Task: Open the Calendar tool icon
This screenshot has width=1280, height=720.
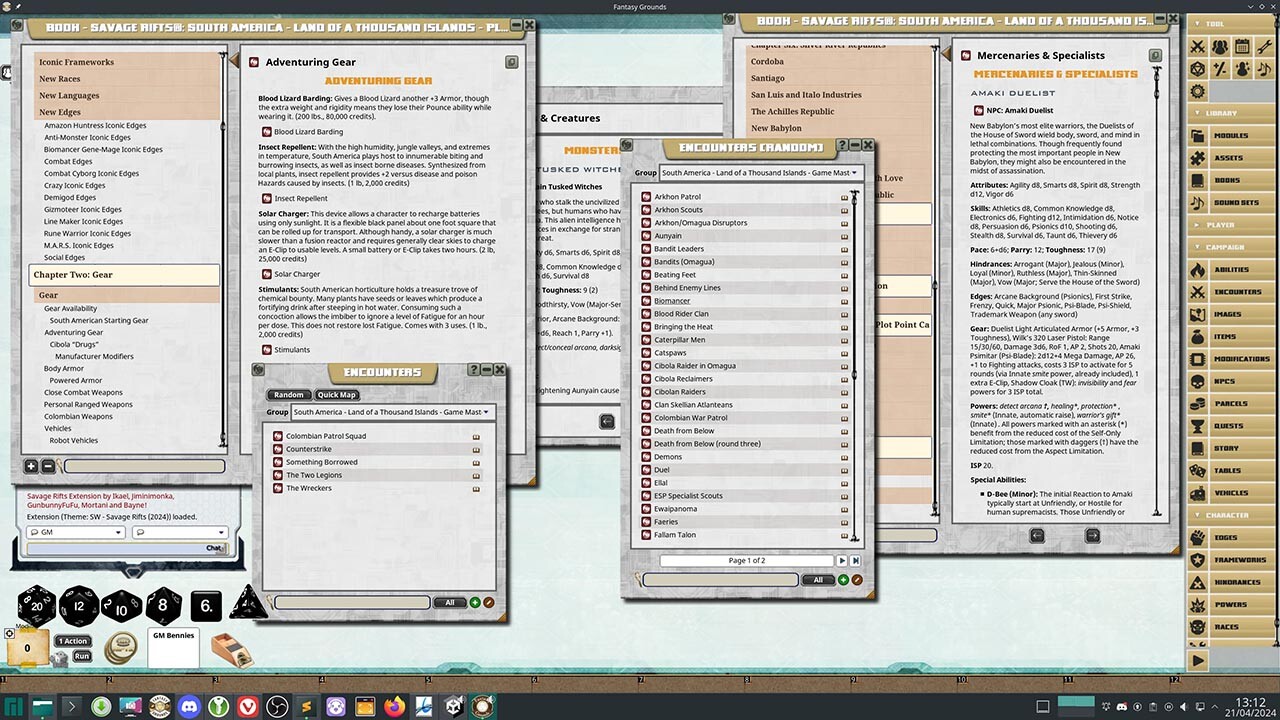Action: (x=1243, y=46)
